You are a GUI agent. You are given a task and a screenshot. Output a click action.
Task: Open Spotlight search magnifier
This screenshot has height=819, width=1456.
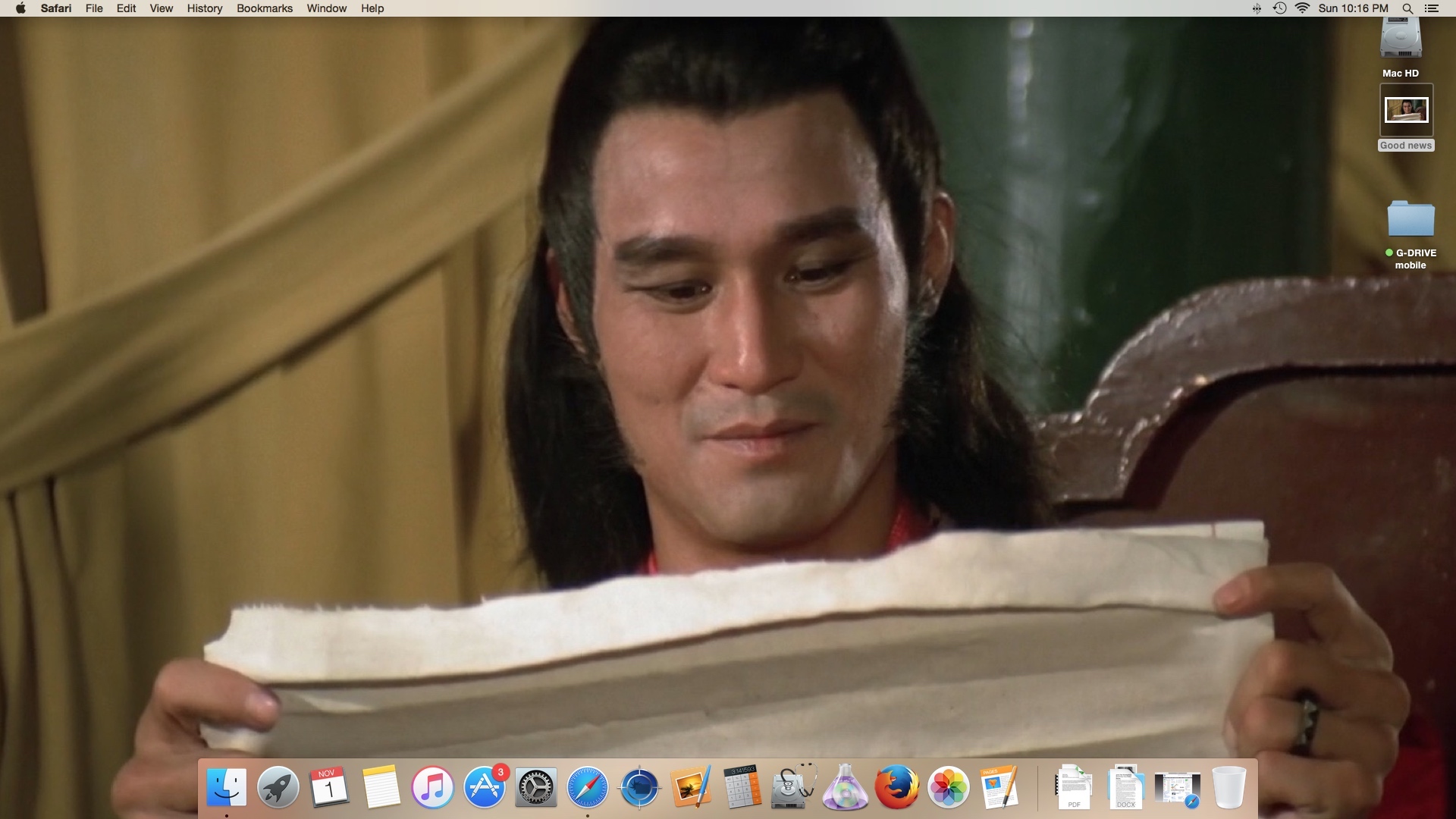click(x=1407, y=8)
